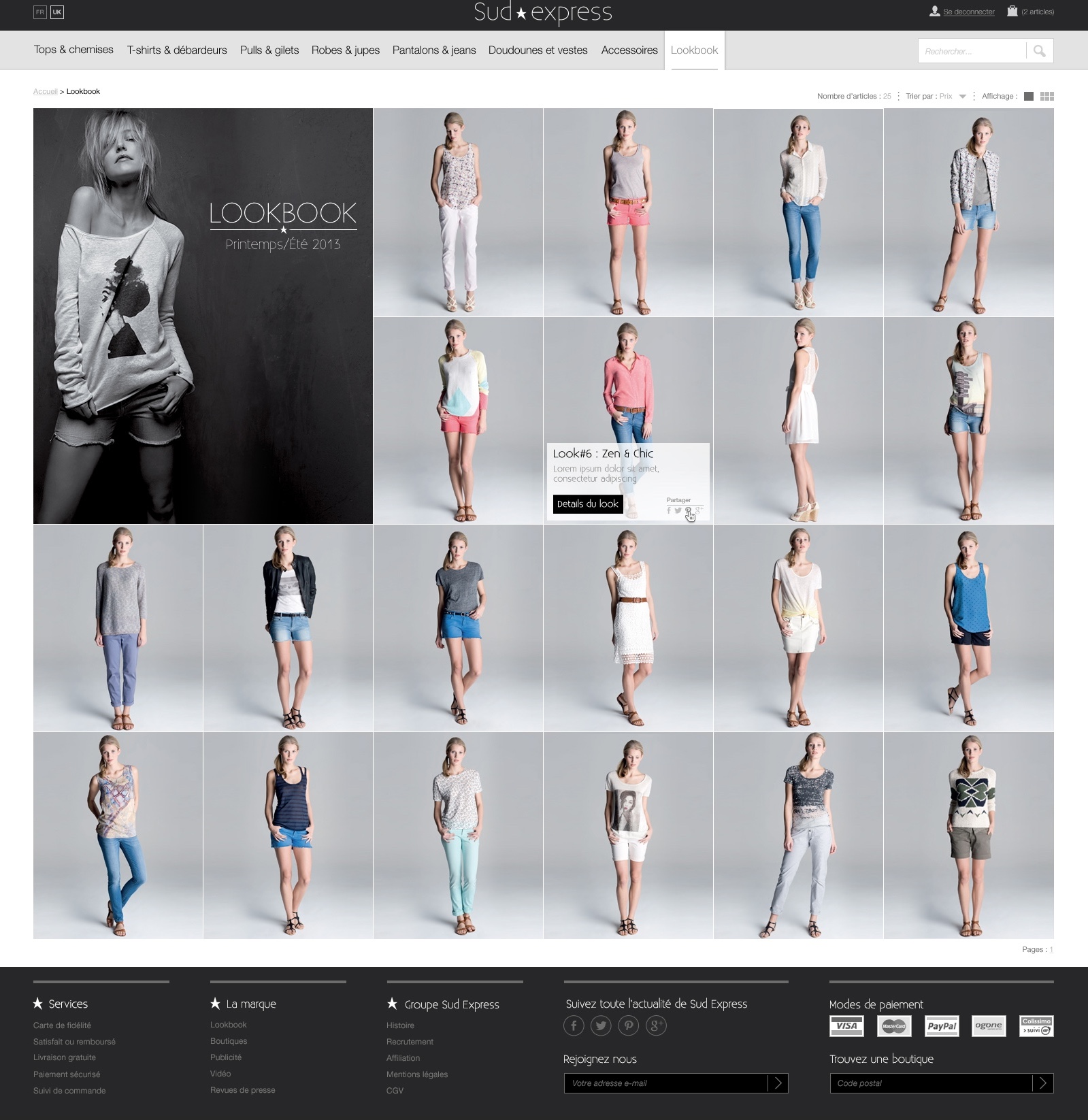Select the Lookbook navigation tab
Viewport: 1088px width, 1120px height.
(x=694, y=50)
